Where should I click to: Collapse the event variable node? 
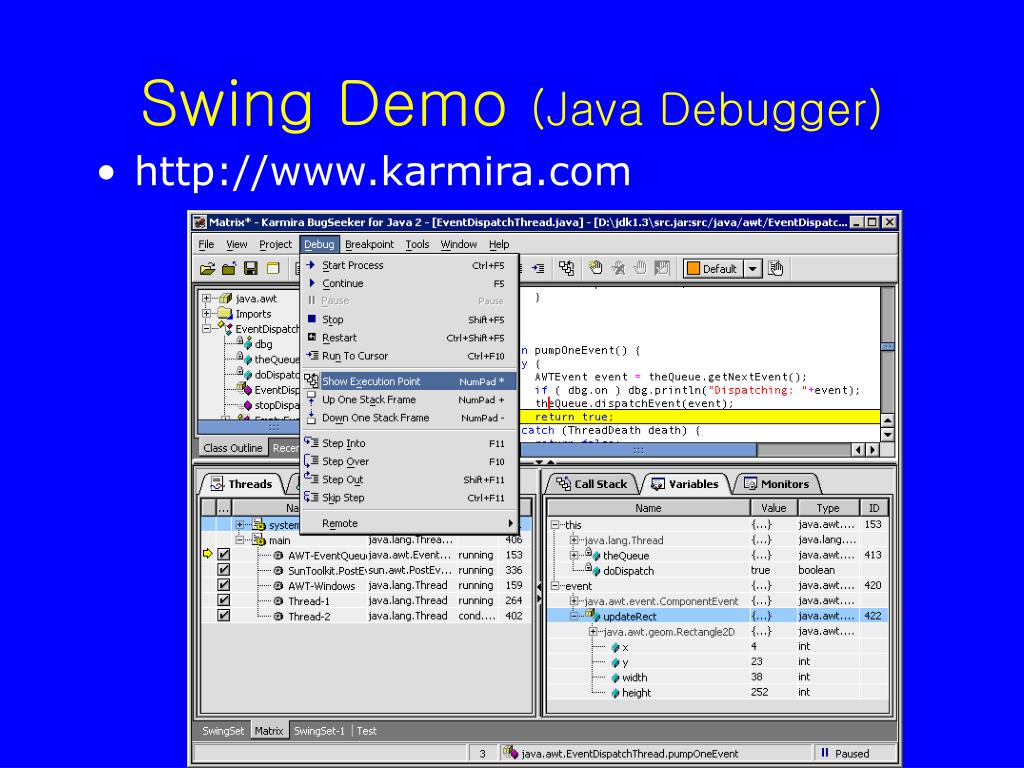[555, 586]
